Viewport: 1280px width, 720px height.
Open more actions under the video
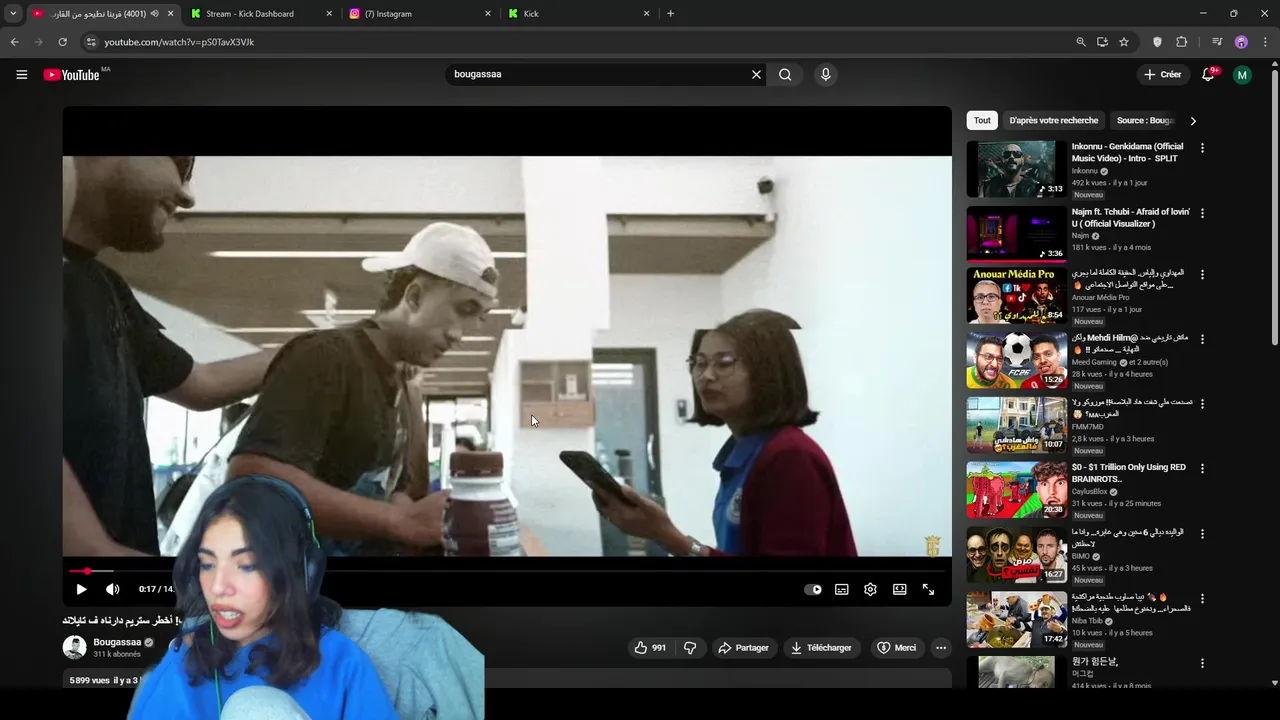(x=940, y=648)
